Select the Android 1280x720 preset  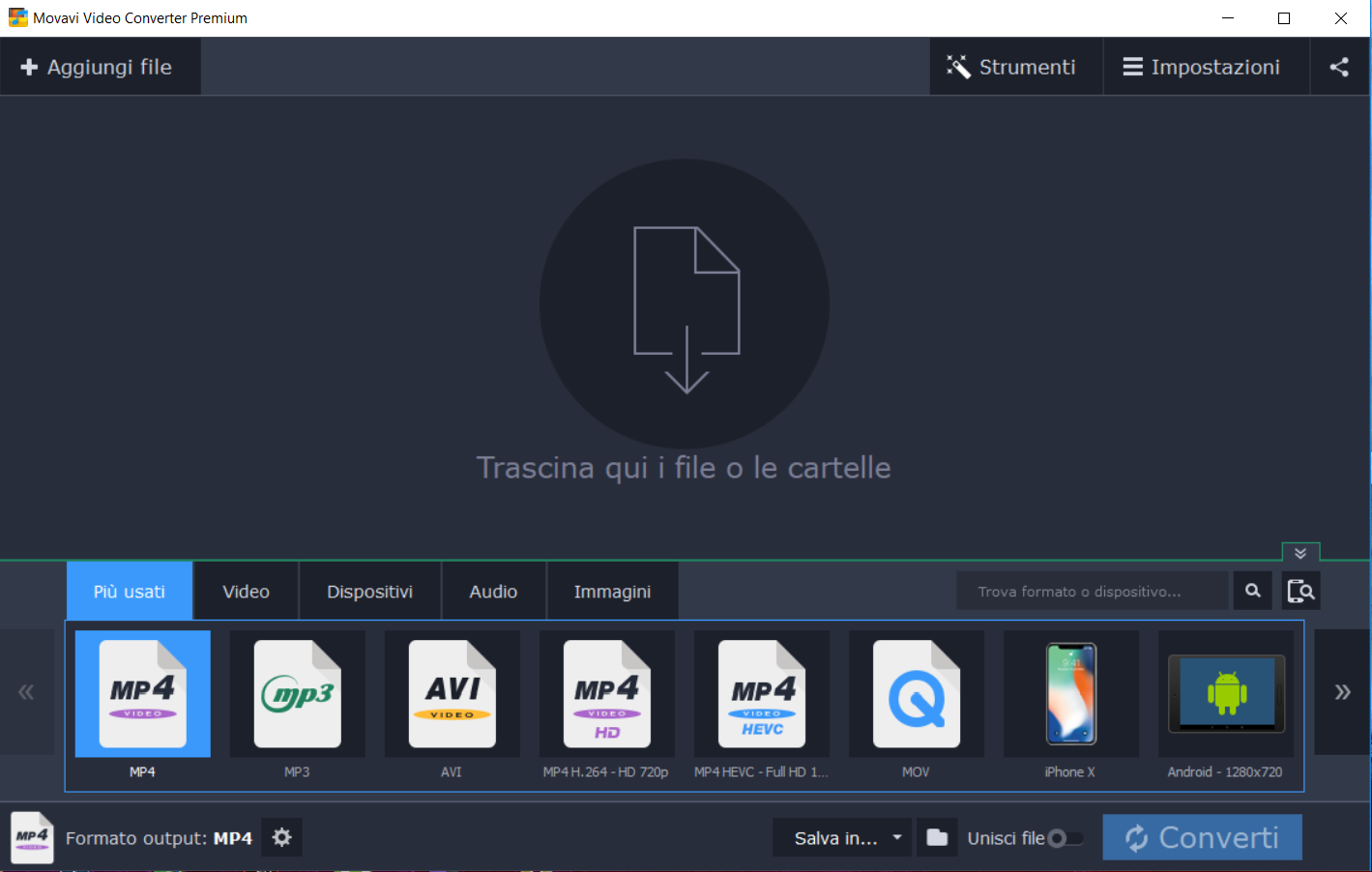click(1226, 705)
